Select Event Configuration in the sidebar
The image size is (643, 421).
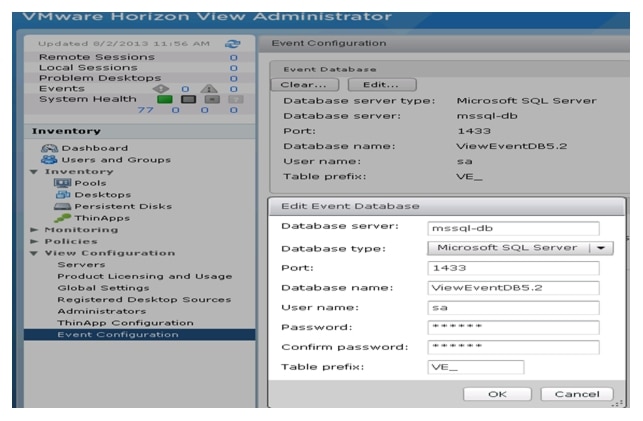(139, 335)
